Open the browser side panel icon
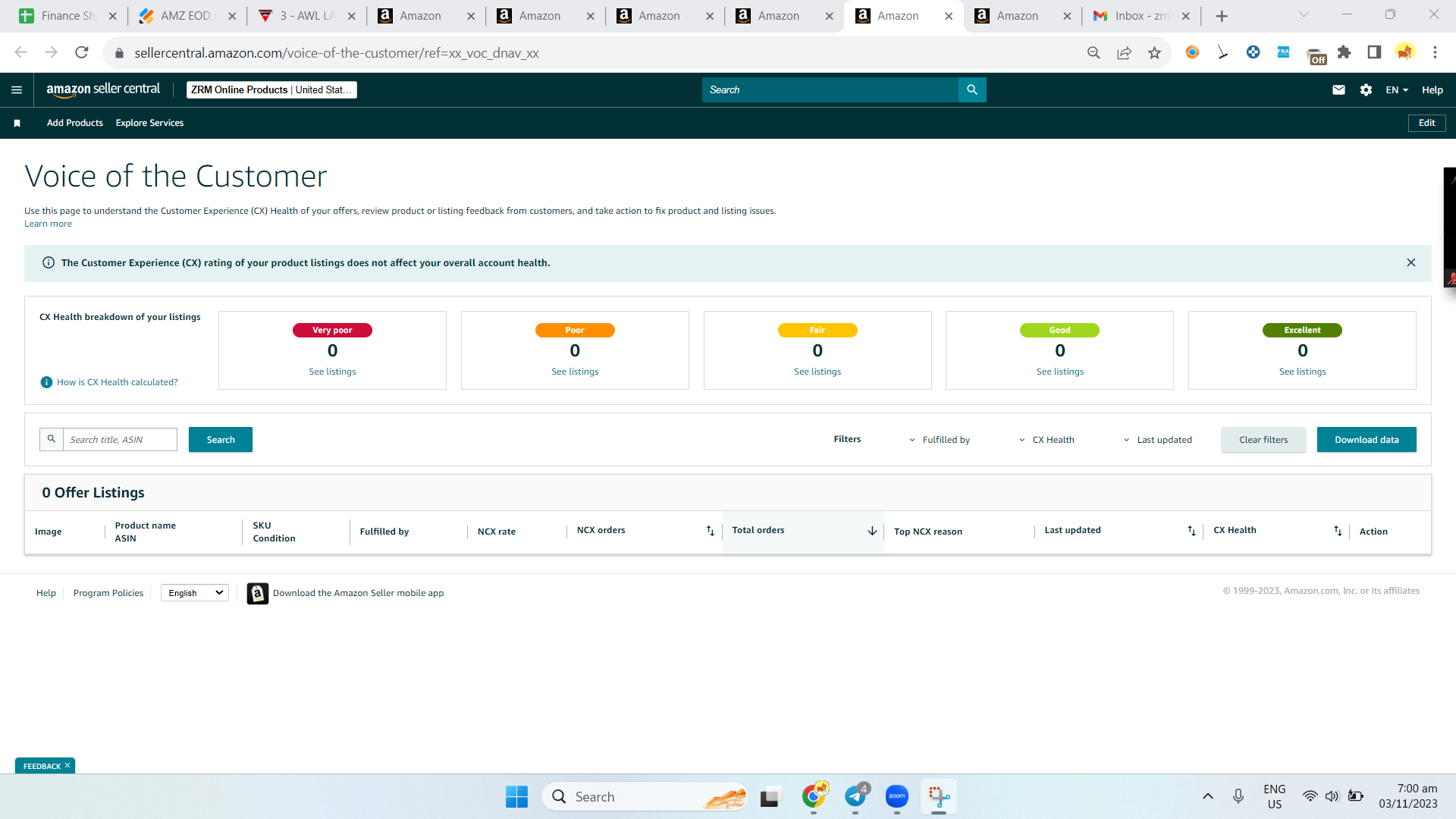 [1374, 52]
